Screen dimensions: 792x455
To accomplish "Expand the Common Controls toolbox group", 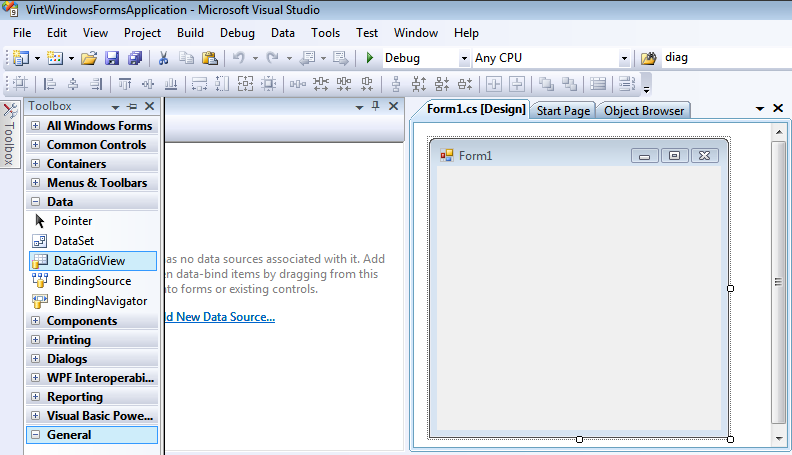I will click(x=36, y=145).
